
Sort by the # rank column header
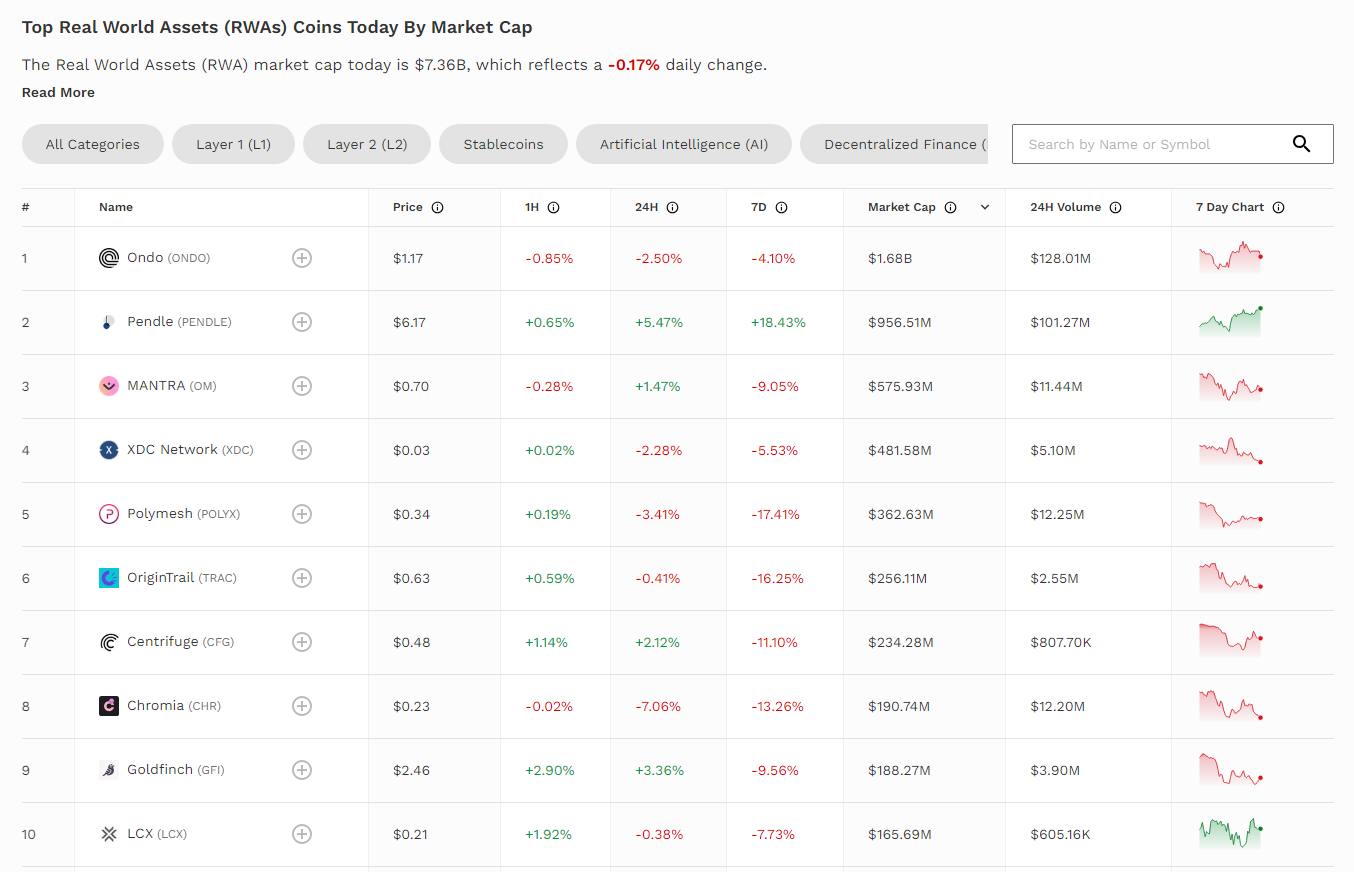pos(25,207)
